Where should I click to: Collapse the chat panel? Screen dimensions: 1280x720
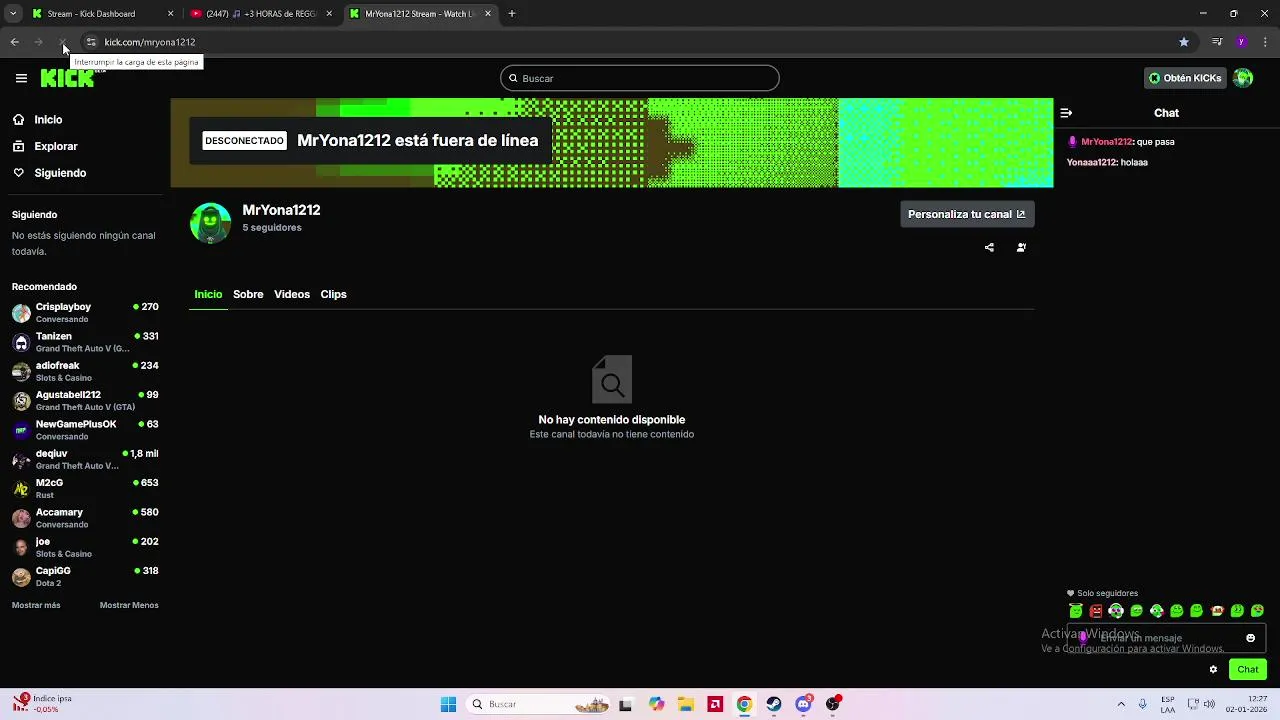tap(1066, 113)
